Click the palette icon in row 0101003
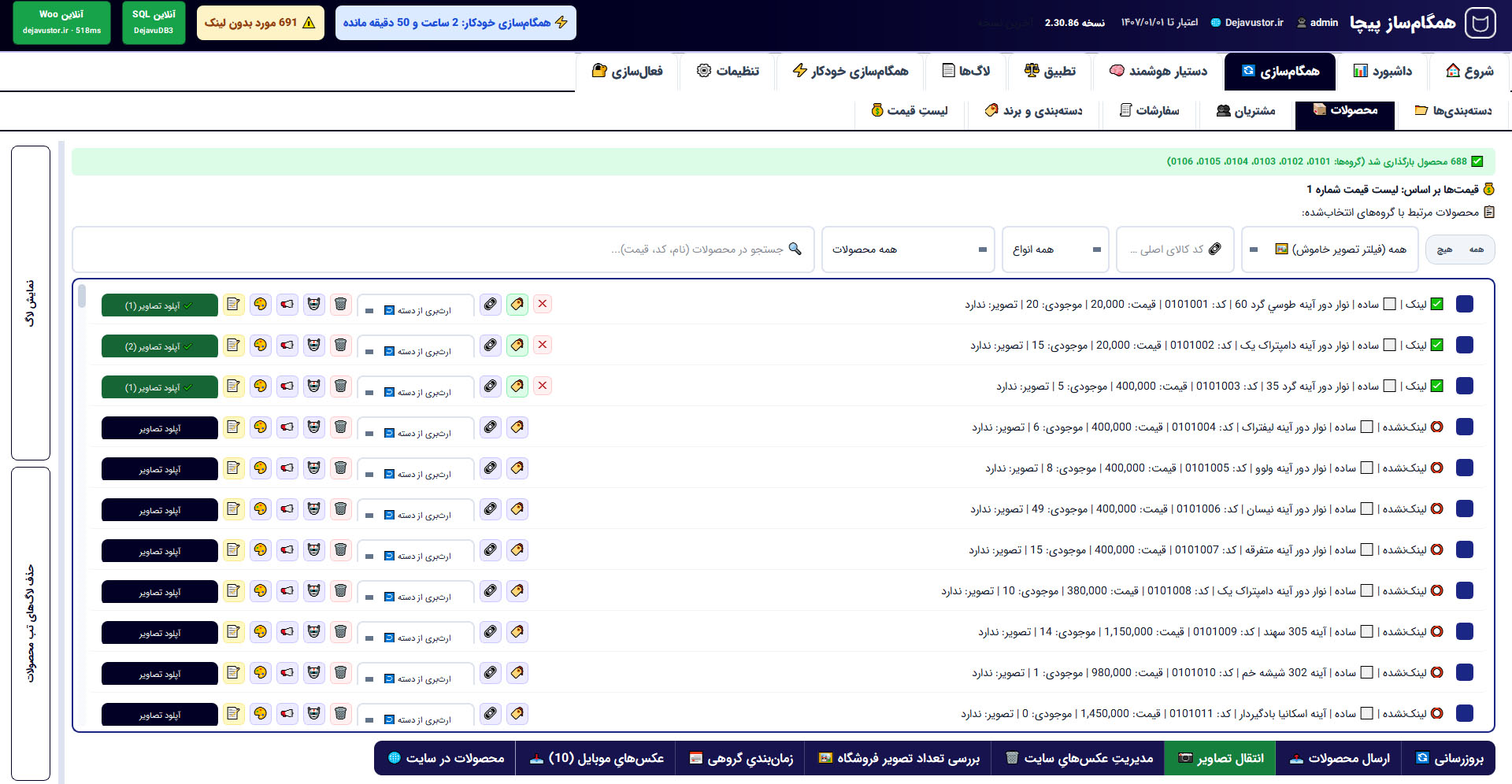Image resolution: width=1512 pixels, height=784 pixels. tap(261, 386)
